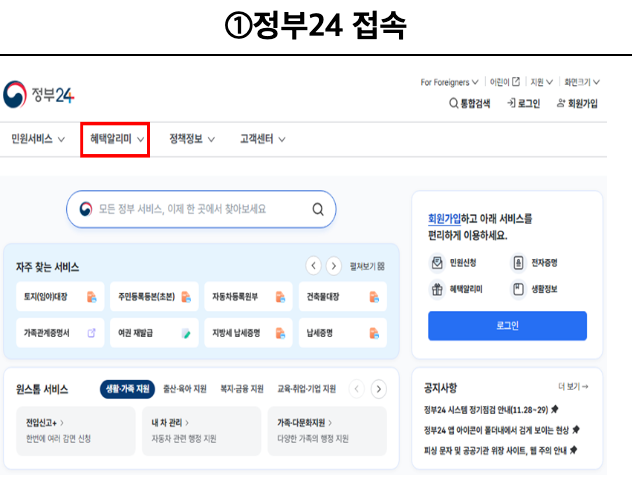Screen dimensions: 632x496
Task: Select the 출산·육아 지원 tab
Action: 185,389
